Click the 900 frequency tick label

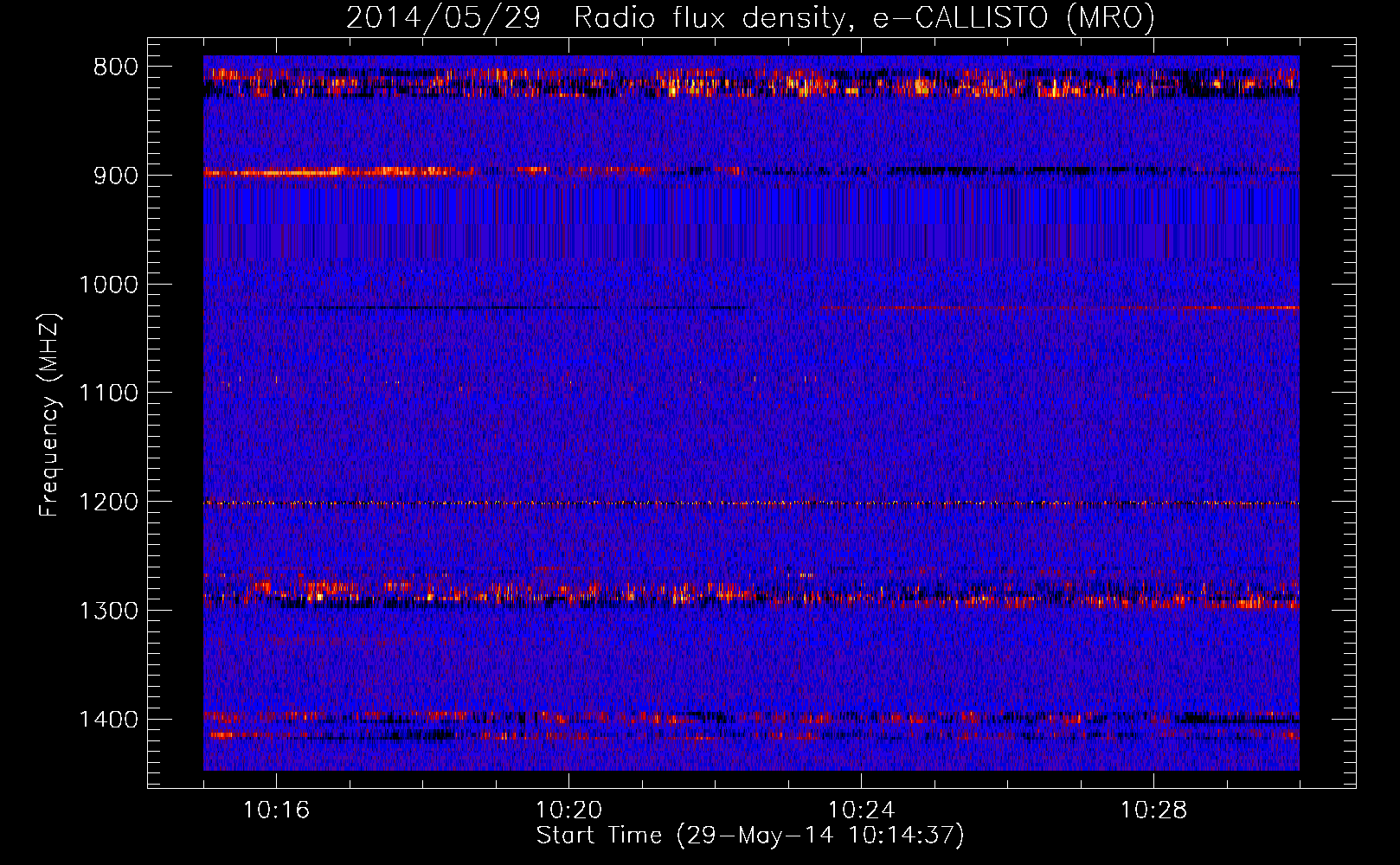[x=115, y=176]
